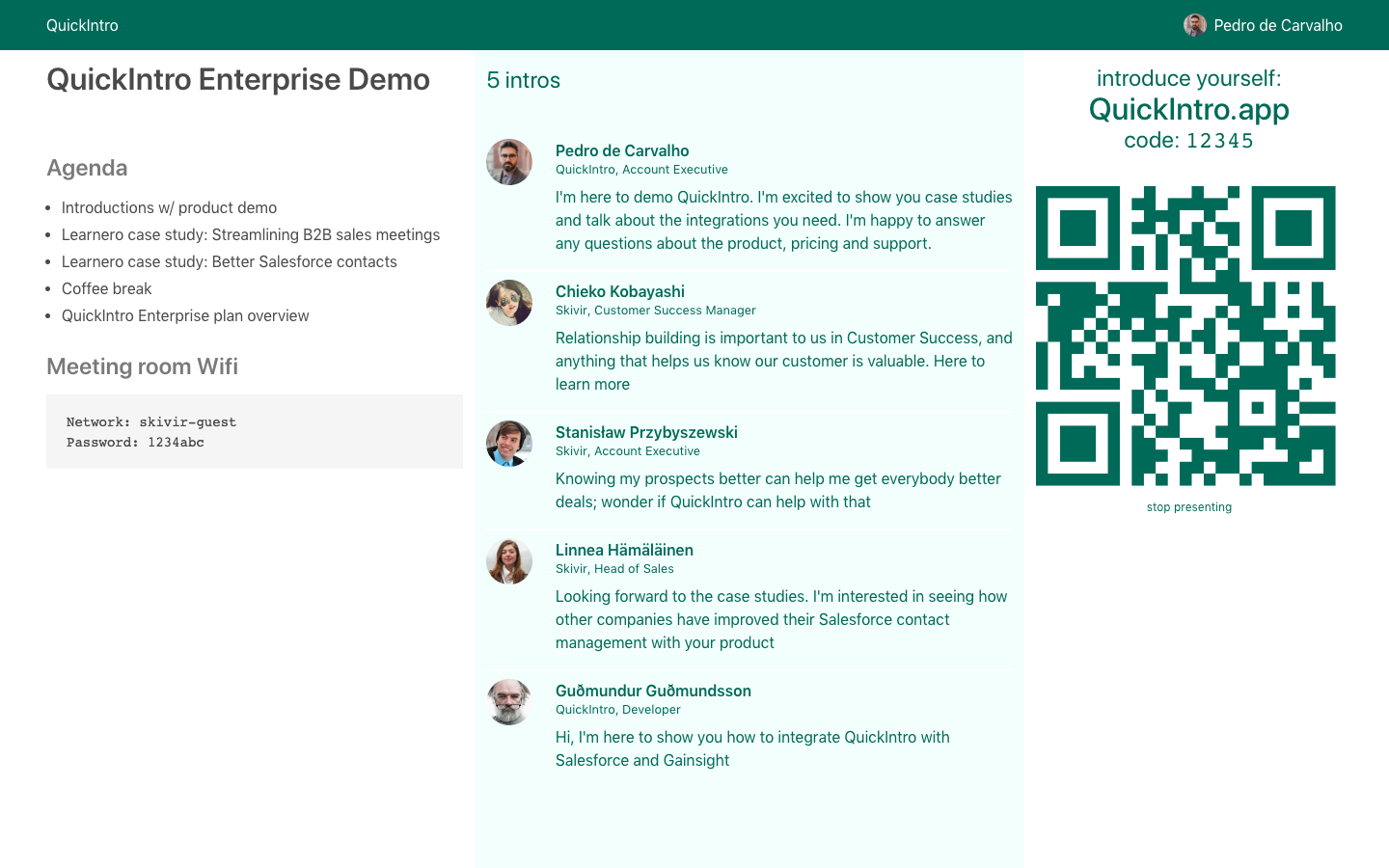Image resolution: width=1389 pixels, height=868 pixels.
Task: Click the Network: skivir-guest line
Action: (x=151, y=421)
